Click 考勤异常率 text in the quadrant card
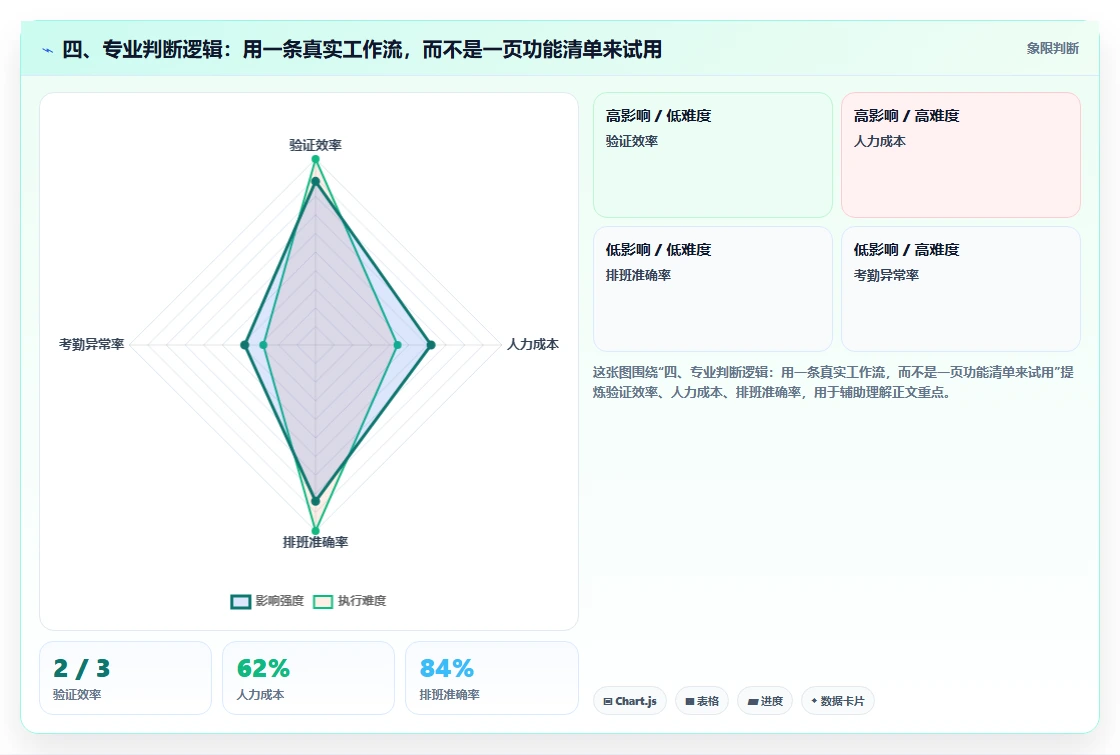The image size is (1120, 755). (x=886, y=275)
